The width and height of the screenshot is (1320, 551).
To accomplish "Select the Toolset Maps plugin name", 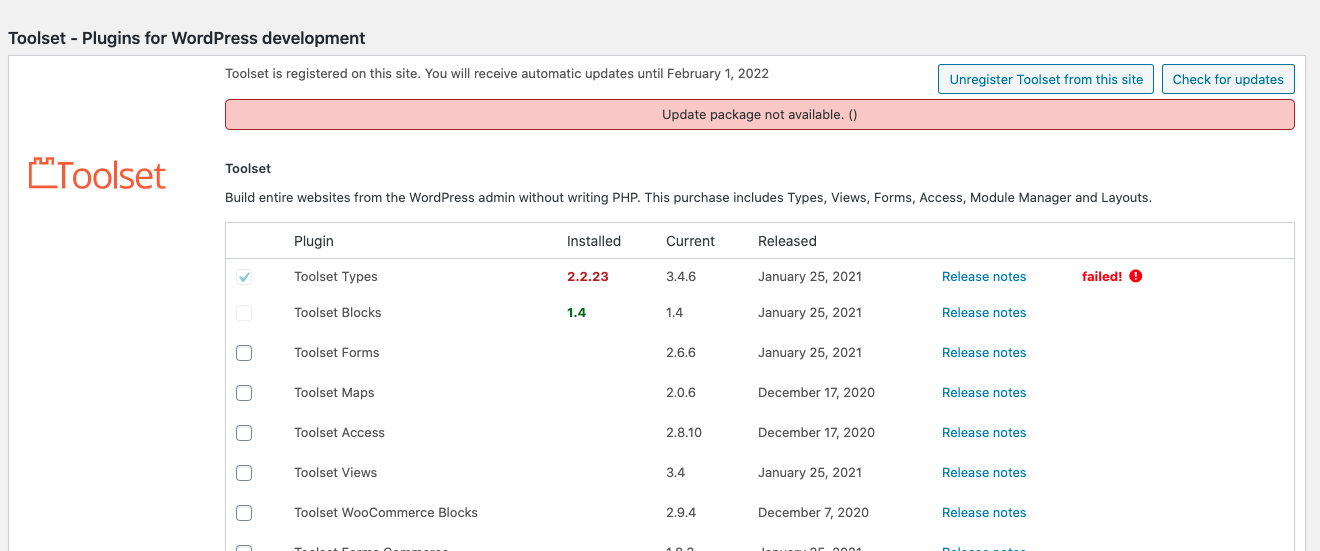I will pyautogui.click(x=334, y=392).
